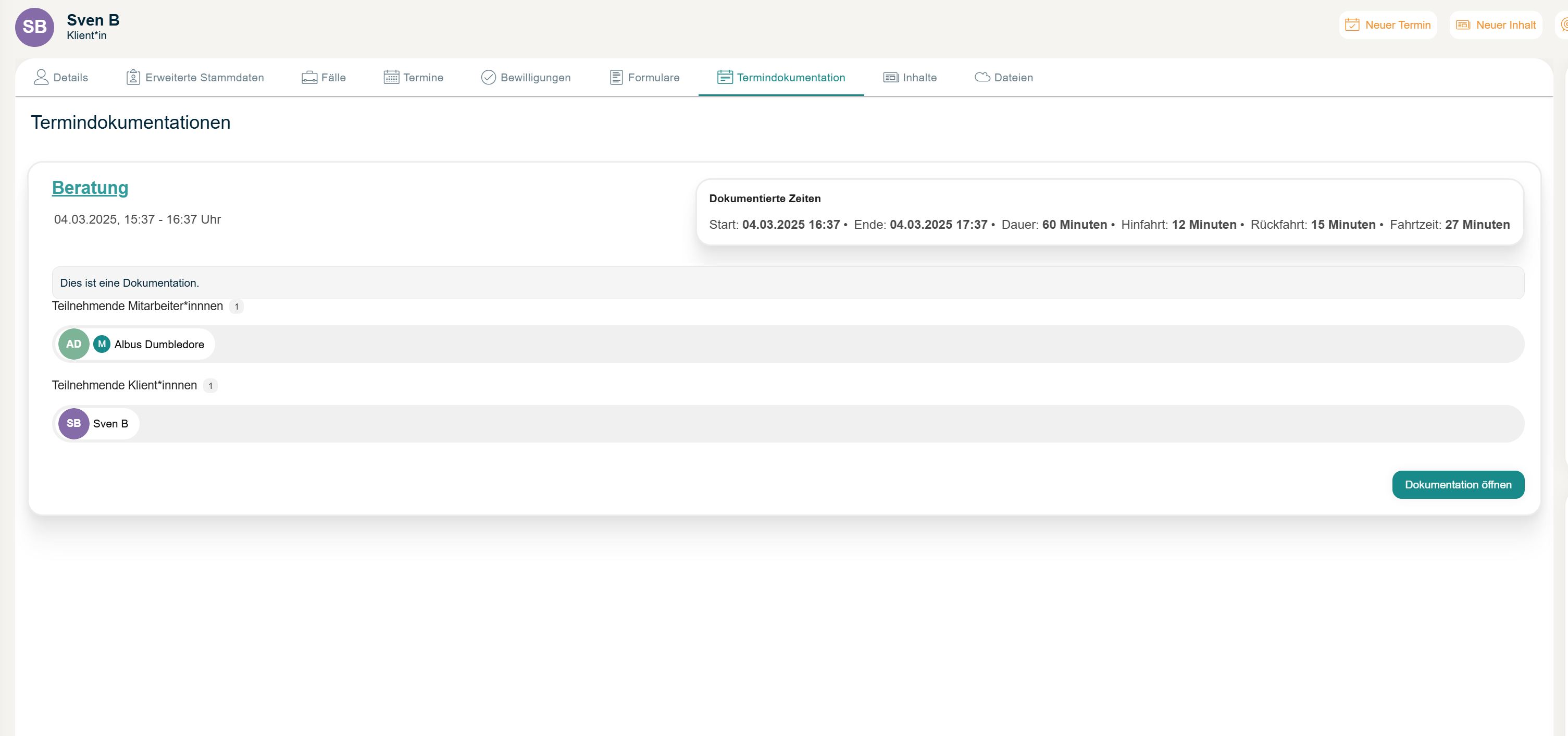Click the Albus Dumbledore employee chip

[158, 344]
